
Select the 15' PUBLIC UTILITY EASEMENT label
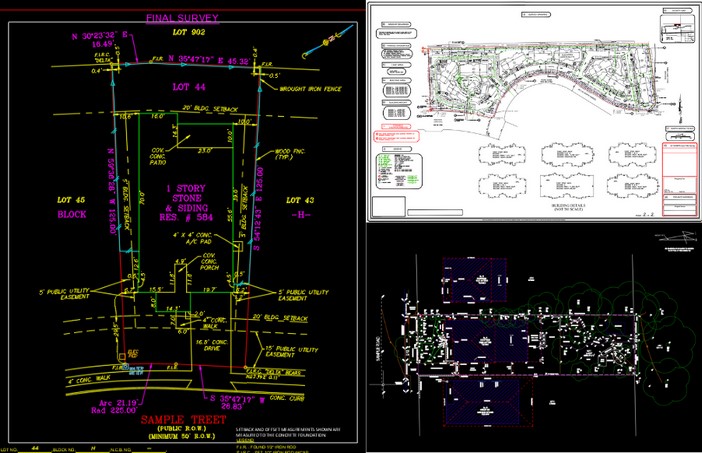tap(291, 351)
